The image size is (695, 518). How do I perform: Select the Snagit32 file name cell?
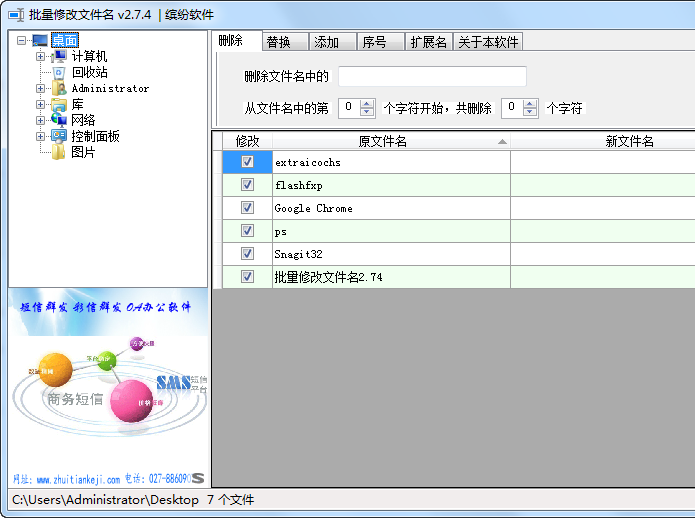pos(391,254)
